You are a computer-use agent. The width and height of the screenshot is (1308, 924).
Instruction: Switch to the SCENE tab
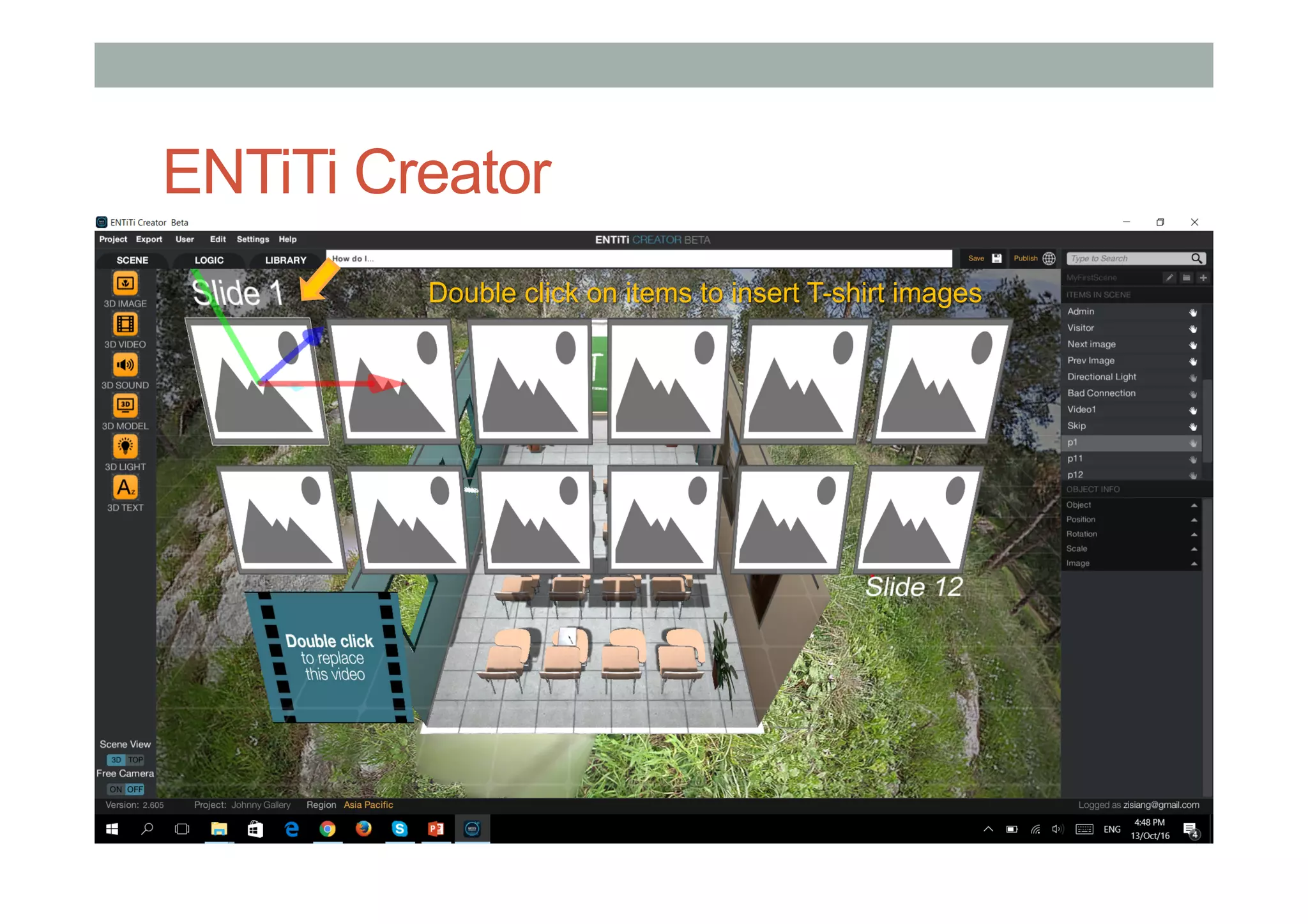[x=132, y=260]
